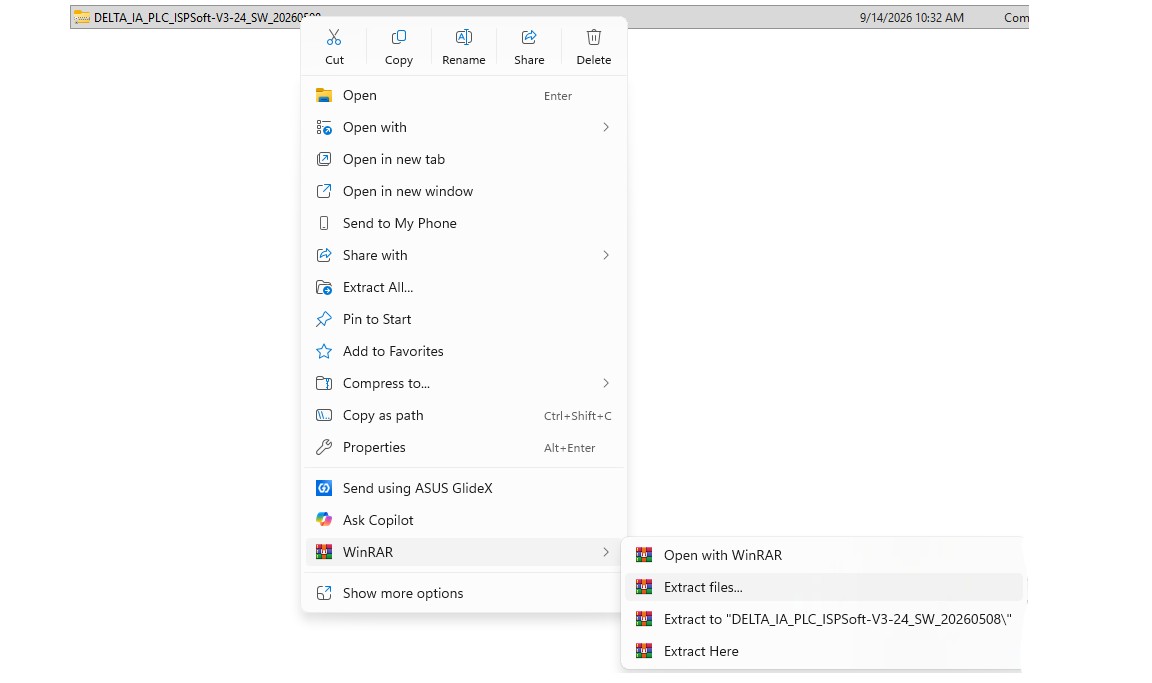
Task: Click the icon beside Extract Here
Action: point(644,651)
